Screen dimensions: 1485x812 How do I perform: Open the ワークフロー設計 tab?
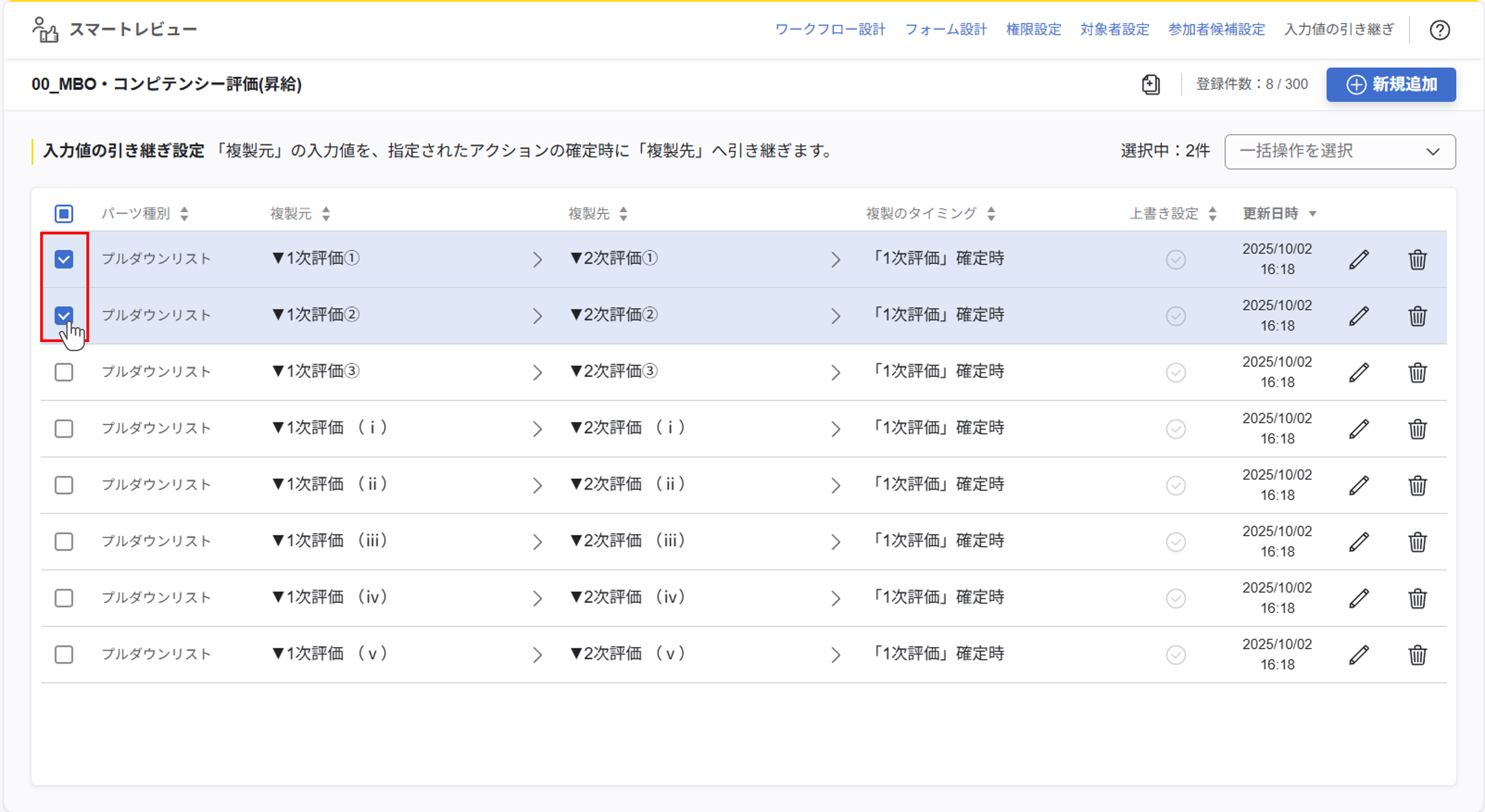(830, 29)
